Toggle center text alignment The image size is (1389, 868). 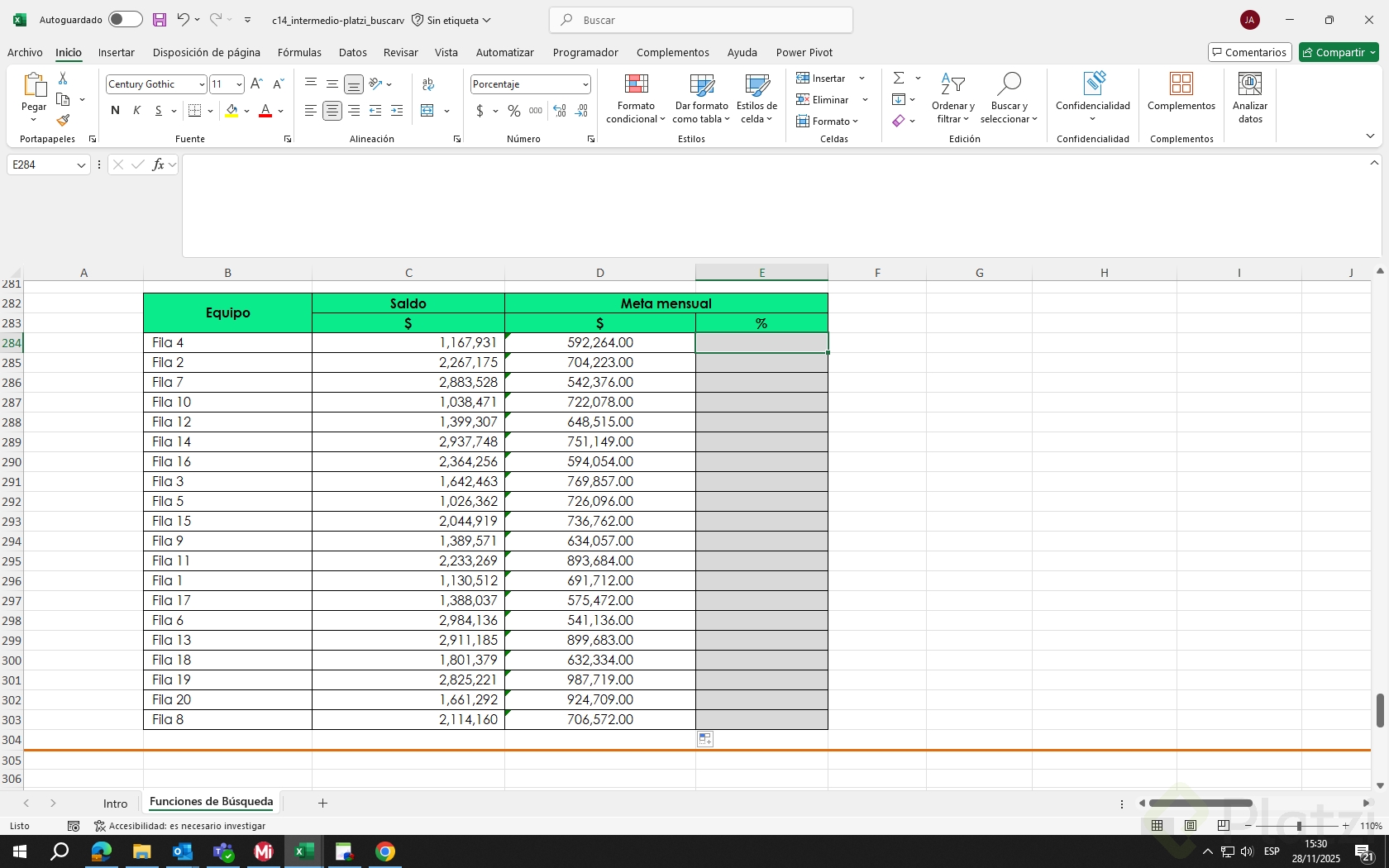click(x=332, y=111)
